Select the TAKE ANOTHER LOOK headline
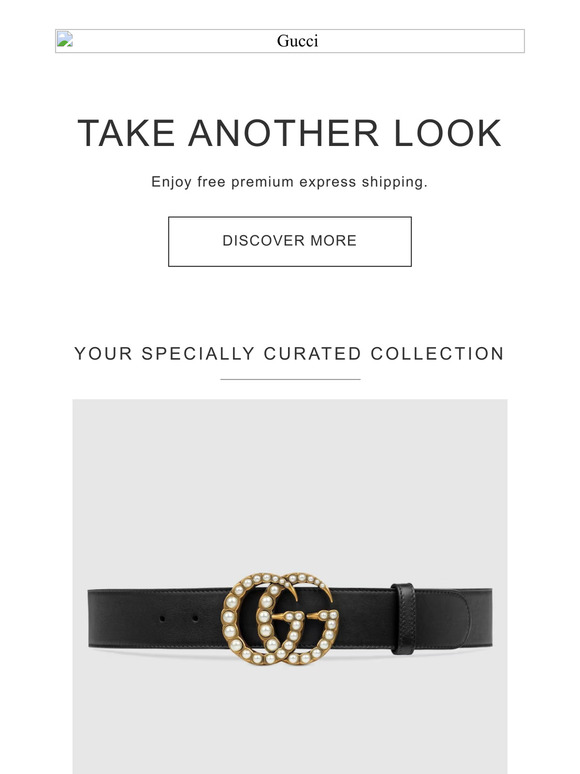The height and width of the screenshot is (774, 580). (x=290, y=133)
